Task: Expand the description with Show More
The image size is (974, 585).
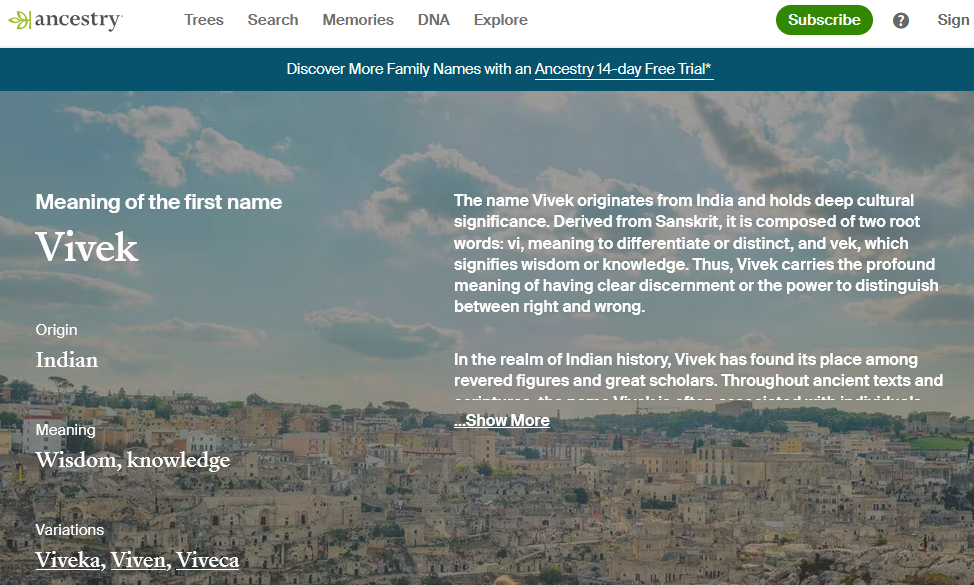Action: (502, 420)
